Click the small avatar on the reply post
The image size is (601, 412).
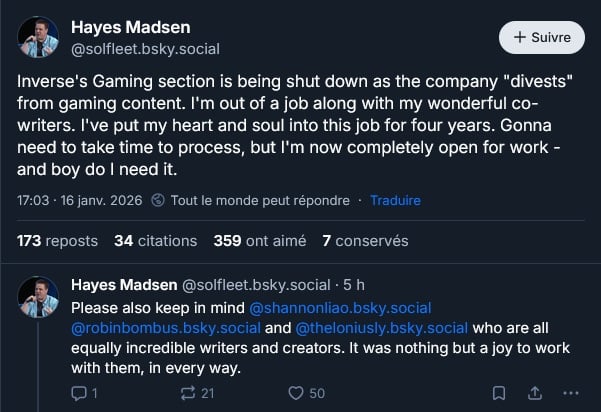click(38, 297)
